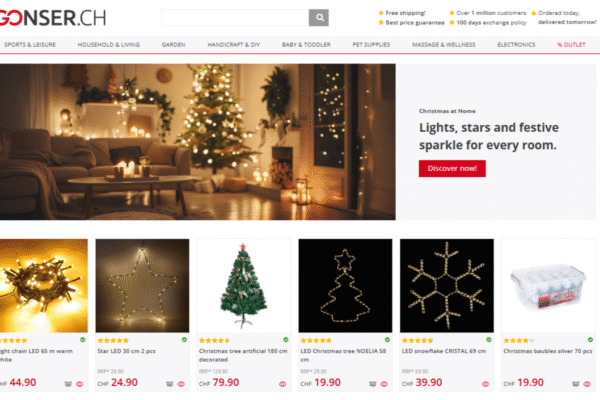
Task: Add Christmas baubles silver to cart
Action: tap(576, 384)
